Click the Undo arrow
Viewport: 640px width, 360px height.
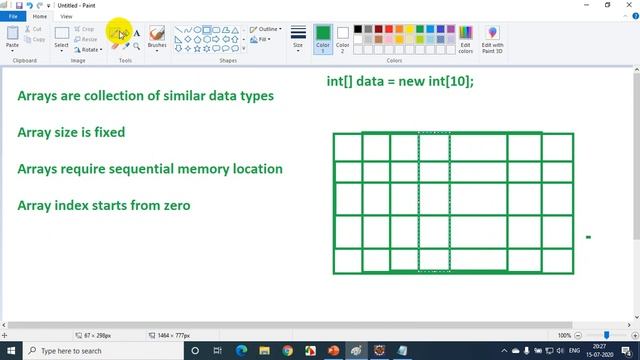(29, 5)
